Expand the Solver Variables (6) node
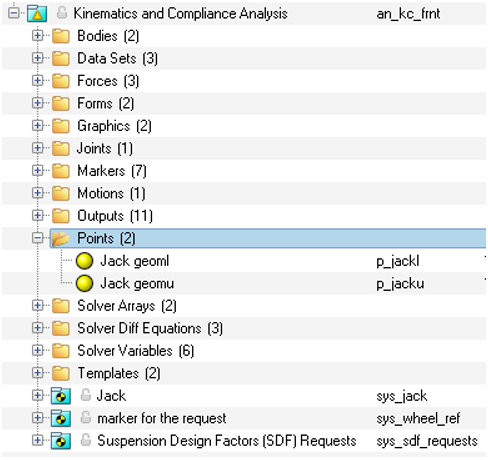The image size is (488, 460). (x=37, y=351)
